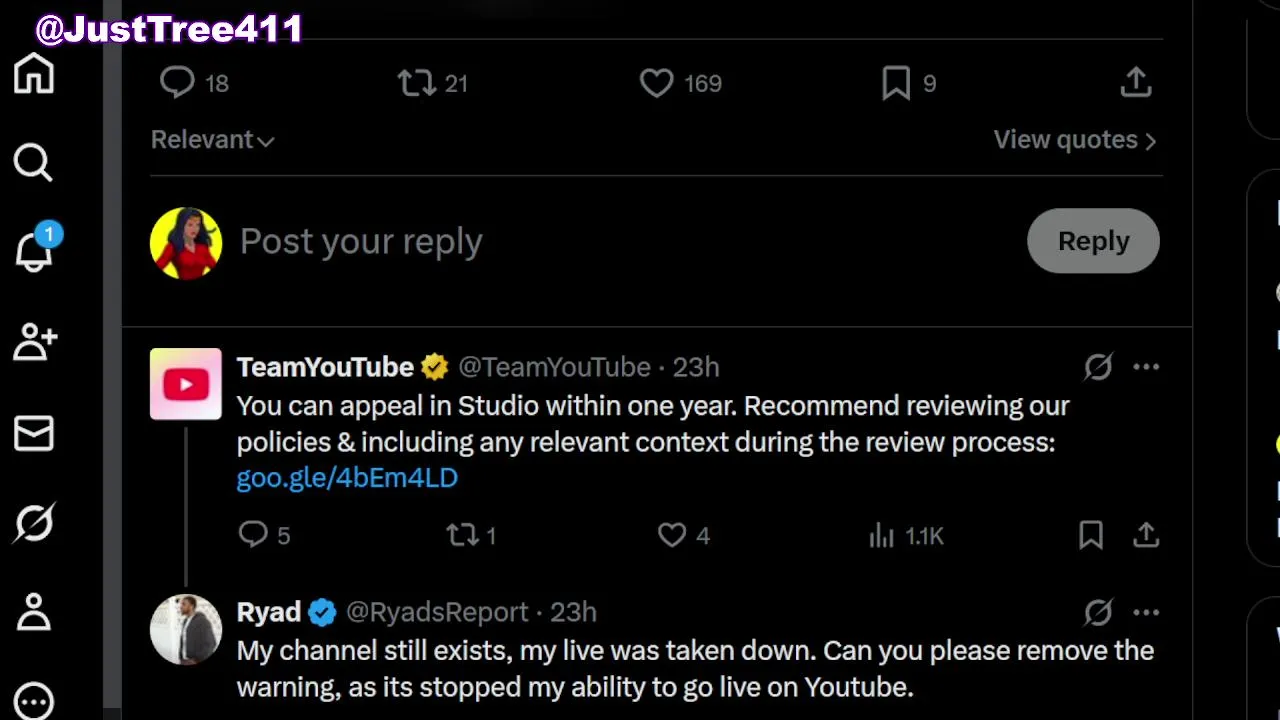Open three-dot menu on Ryad's reply
This screenshot has width=1280, height=720.
coord(1146,612)
